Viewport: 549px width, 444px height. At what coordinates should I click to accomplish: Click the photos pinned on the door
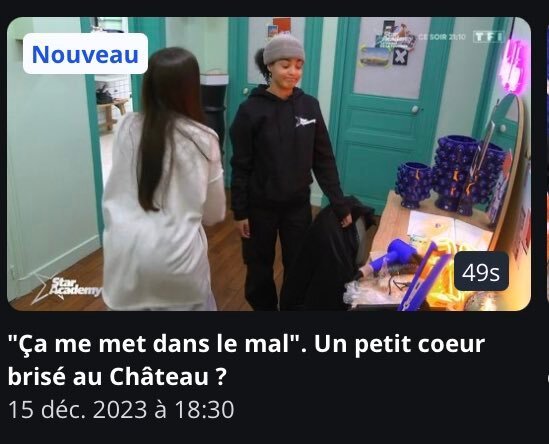click(x=388, y=45)
